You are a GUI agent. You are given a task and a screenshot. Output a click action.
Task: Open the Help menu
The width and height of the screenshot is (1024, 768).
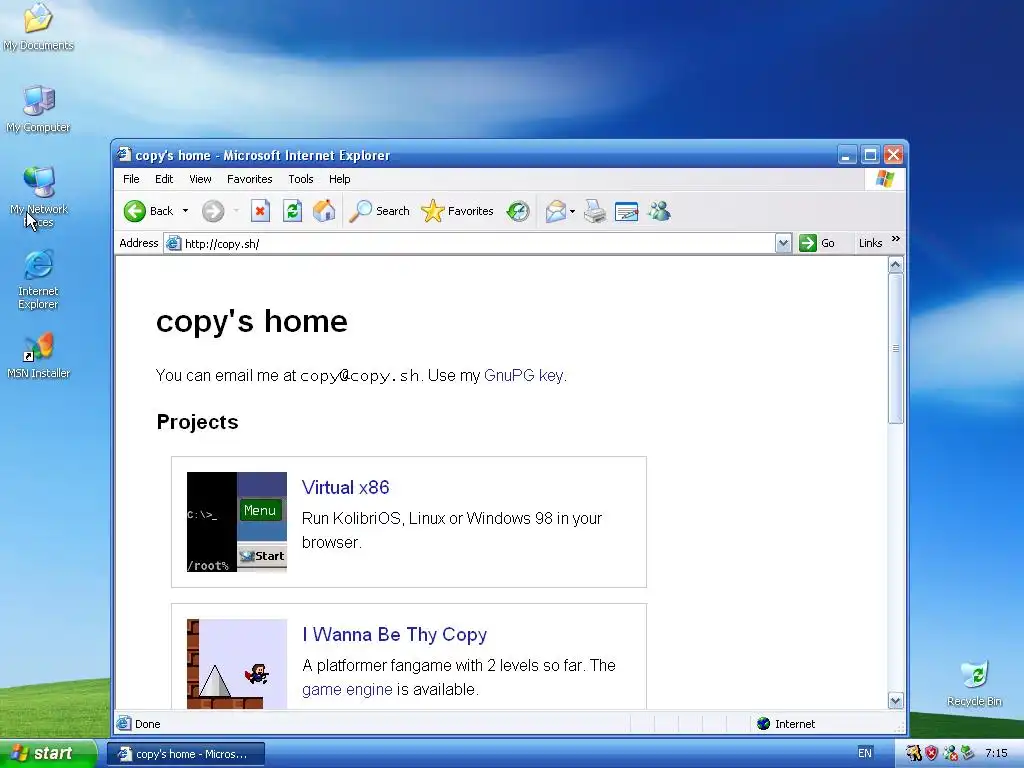[340, 179]
